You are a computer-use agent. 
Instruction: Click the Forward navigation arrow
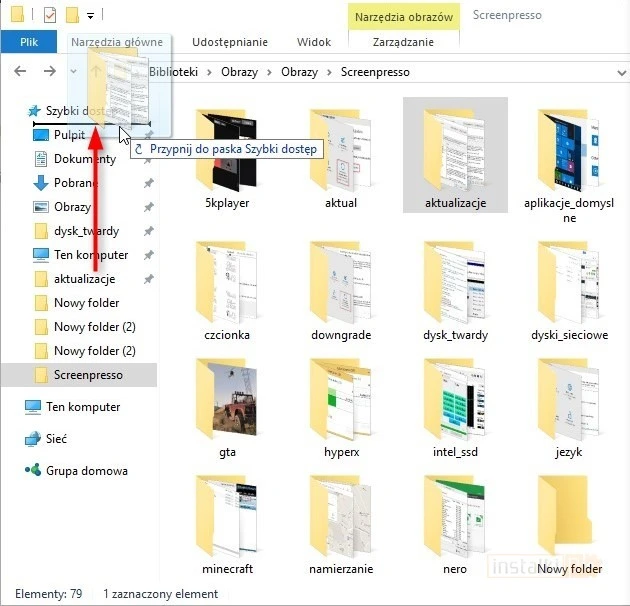click(49, 71)
